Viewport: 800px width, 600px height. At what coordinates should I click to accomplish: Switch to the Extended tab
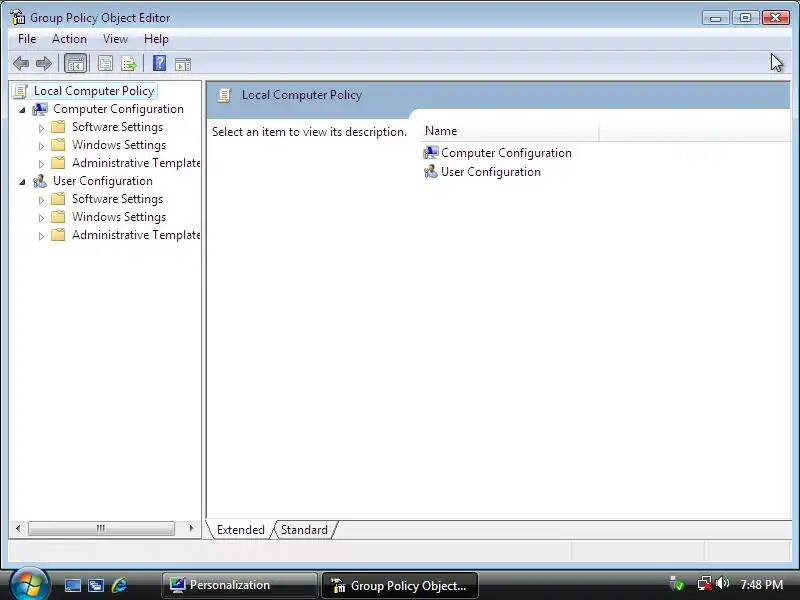(240, 530)
